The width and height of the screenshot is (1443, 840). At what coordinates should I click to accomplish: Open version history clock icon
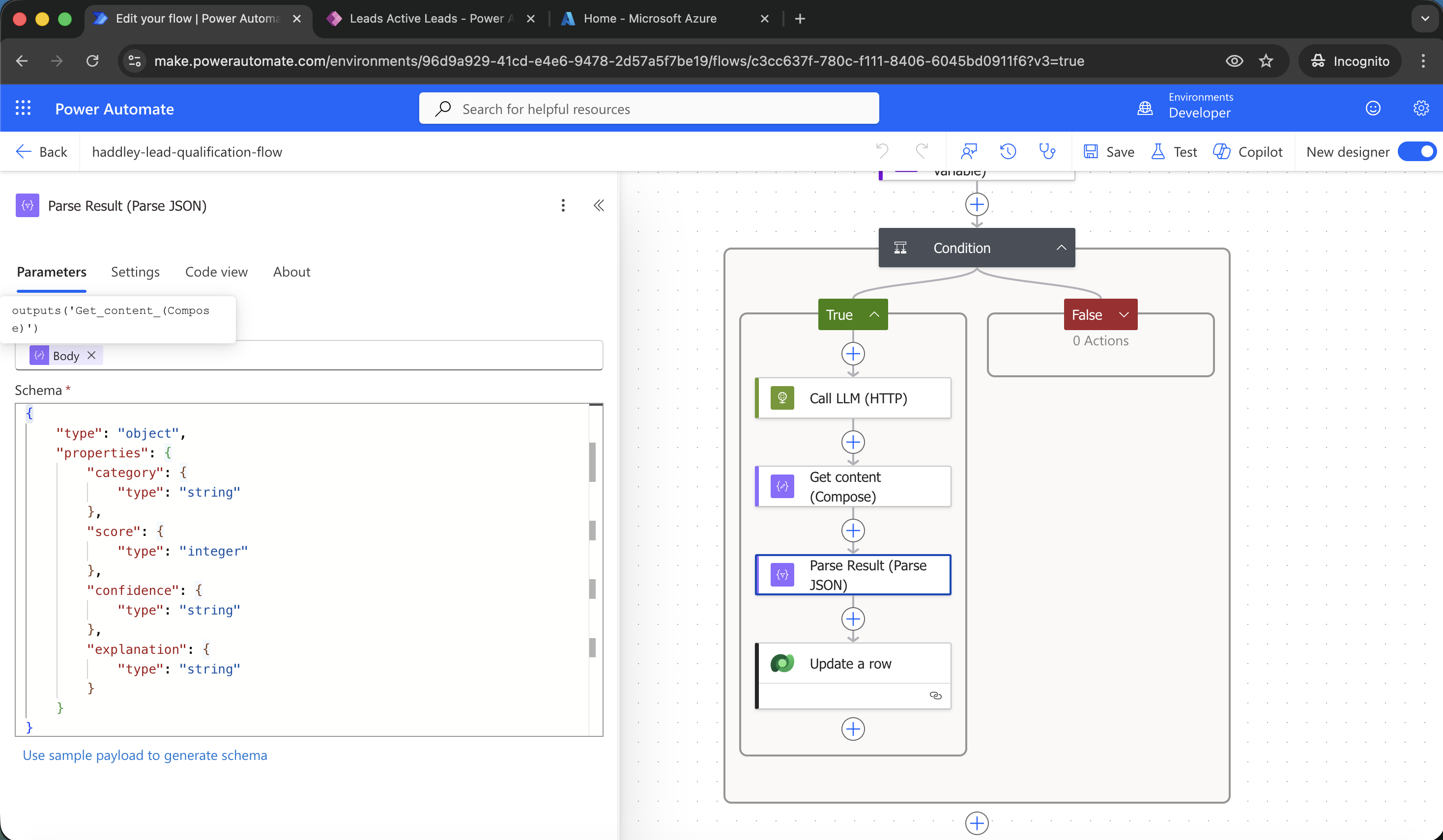(1008, 152)
